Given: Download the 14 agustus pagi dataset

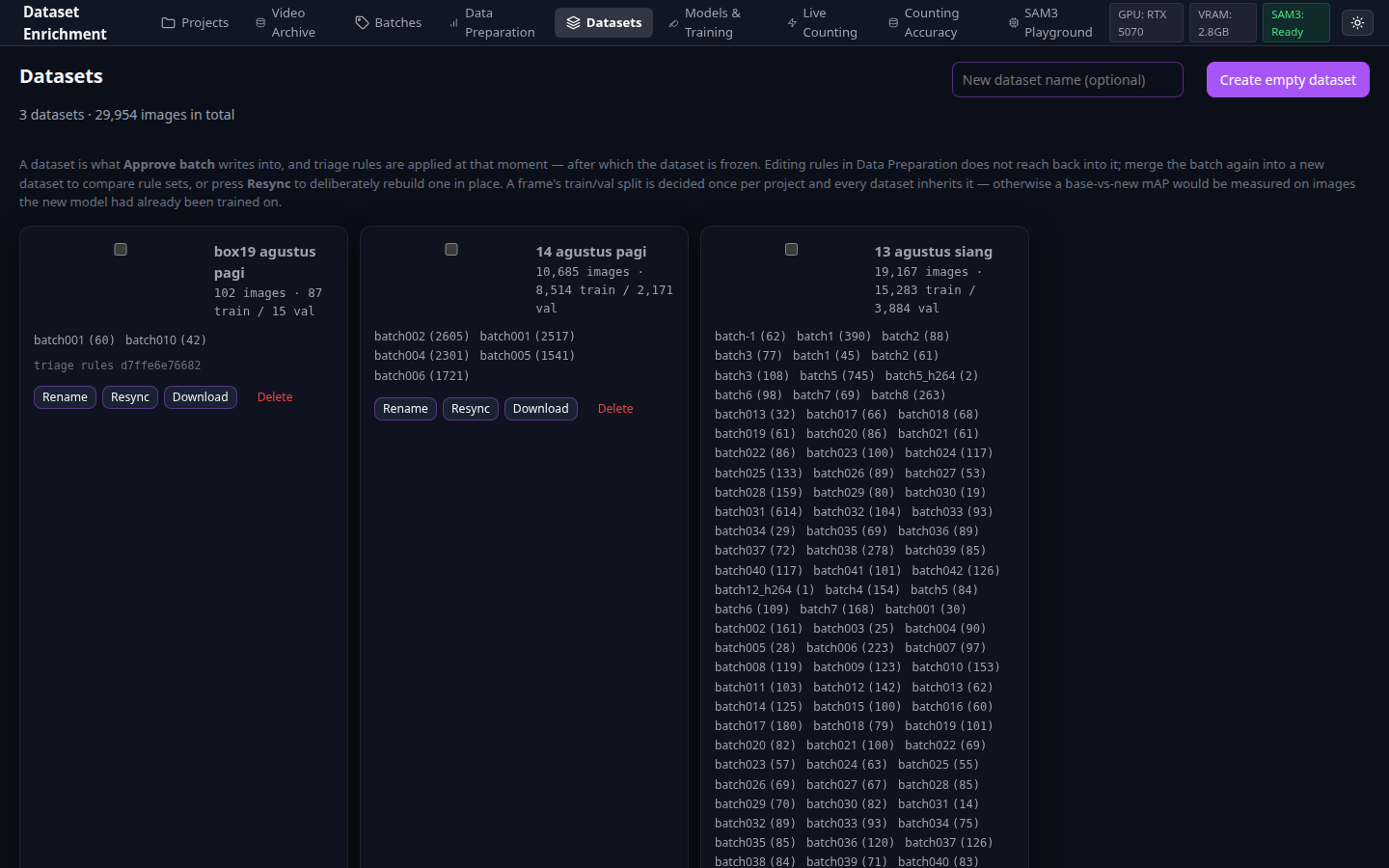Looking at the screenshot, I should coord(541,409).
